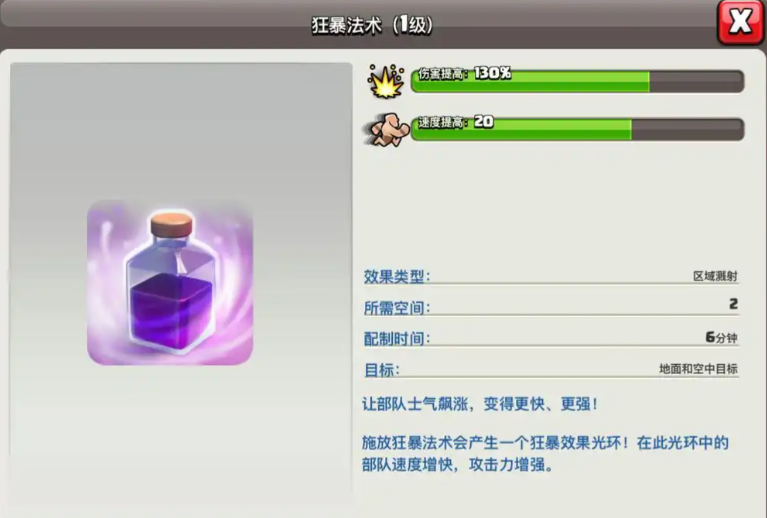
Task: Tap the cork on the spell bottle
Action: (171, 224)
